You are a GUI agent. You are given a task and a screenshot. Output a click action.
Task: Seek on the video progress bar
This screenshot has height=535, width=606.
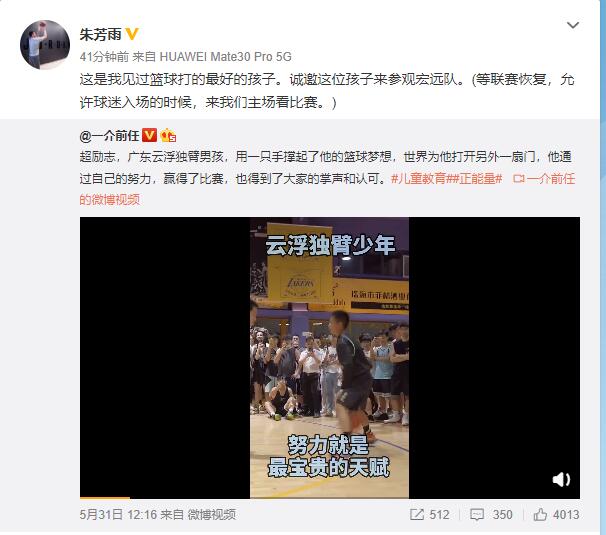(330, 498)
